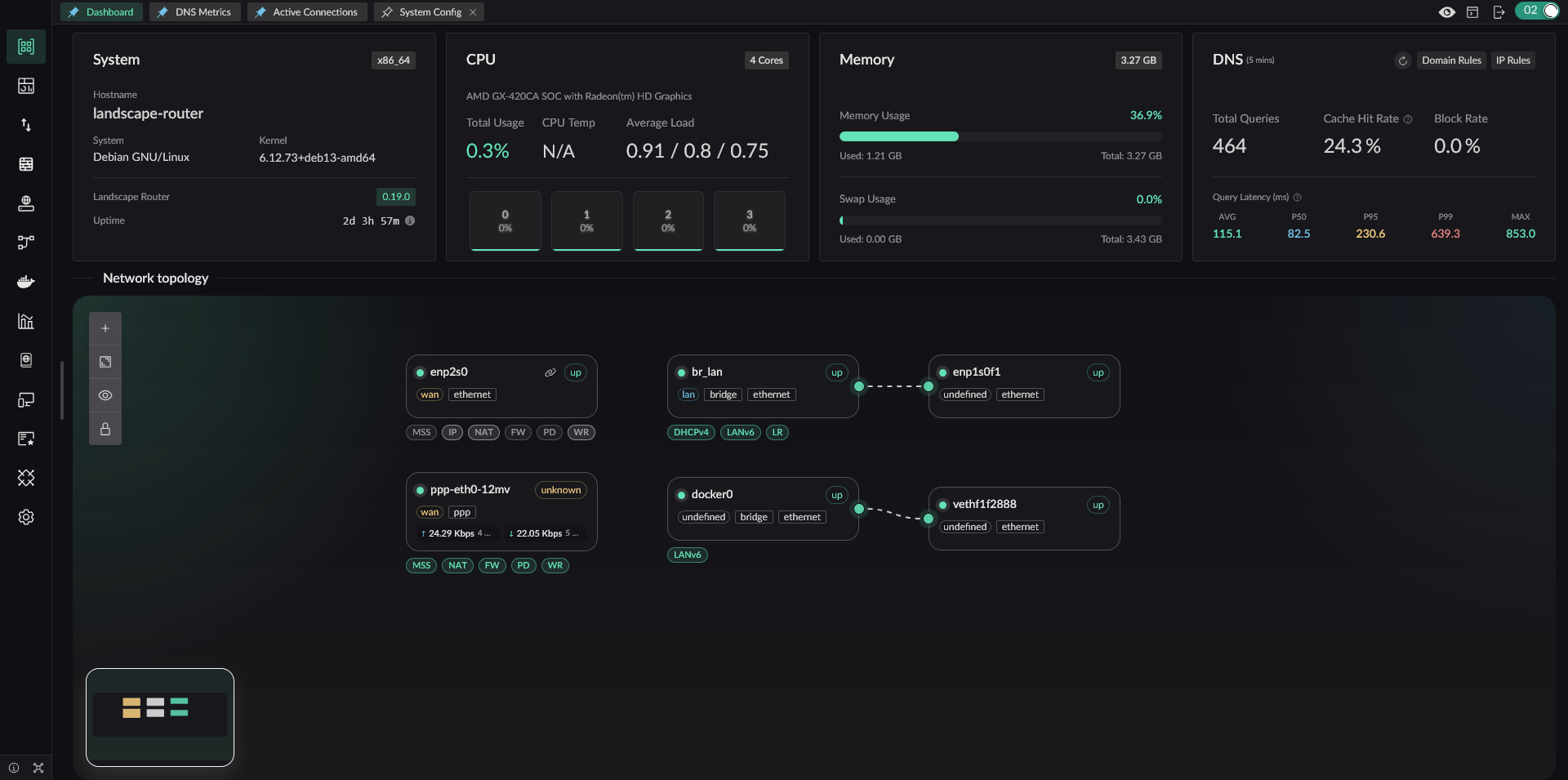Toggle the green 02 switch in top bar
The image size is (1568, 780).
(1537, 11)
